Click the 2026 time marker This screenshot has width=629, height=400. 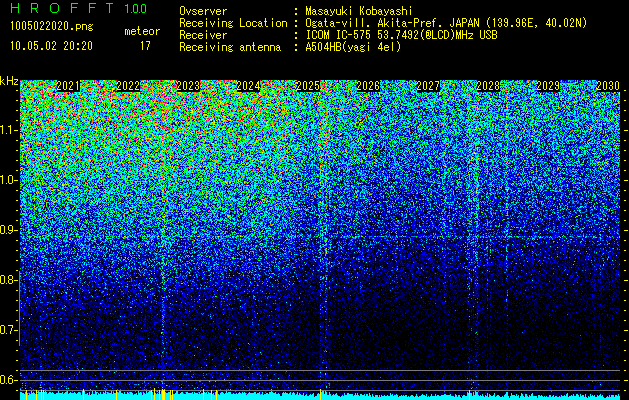pos(368,86)
